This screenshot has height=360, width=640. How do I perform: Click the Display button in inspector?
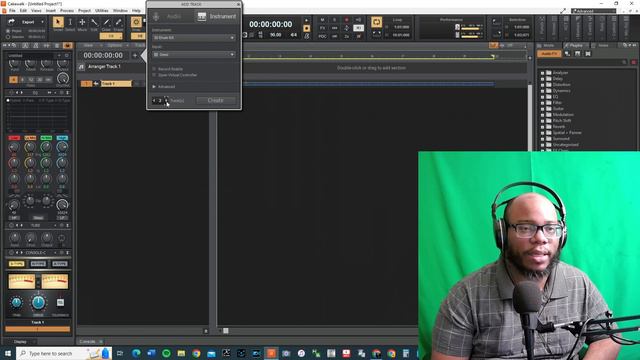point(20,341)
